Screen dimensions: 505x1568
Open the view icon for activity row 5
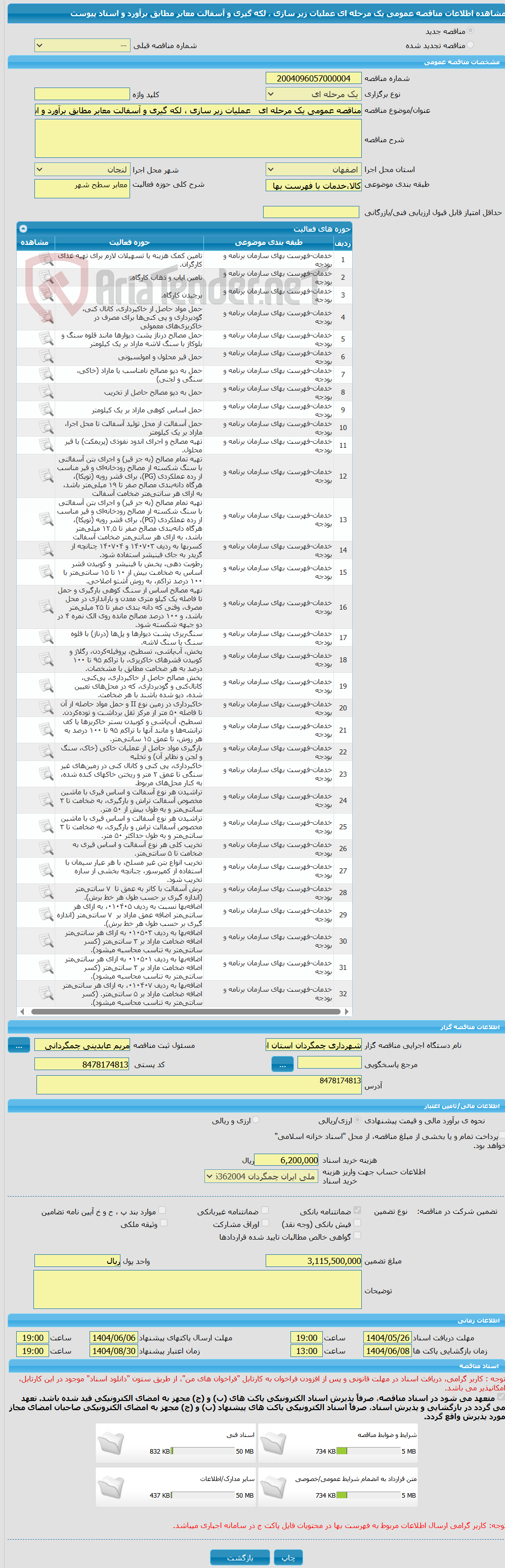(x=46, y=339)
